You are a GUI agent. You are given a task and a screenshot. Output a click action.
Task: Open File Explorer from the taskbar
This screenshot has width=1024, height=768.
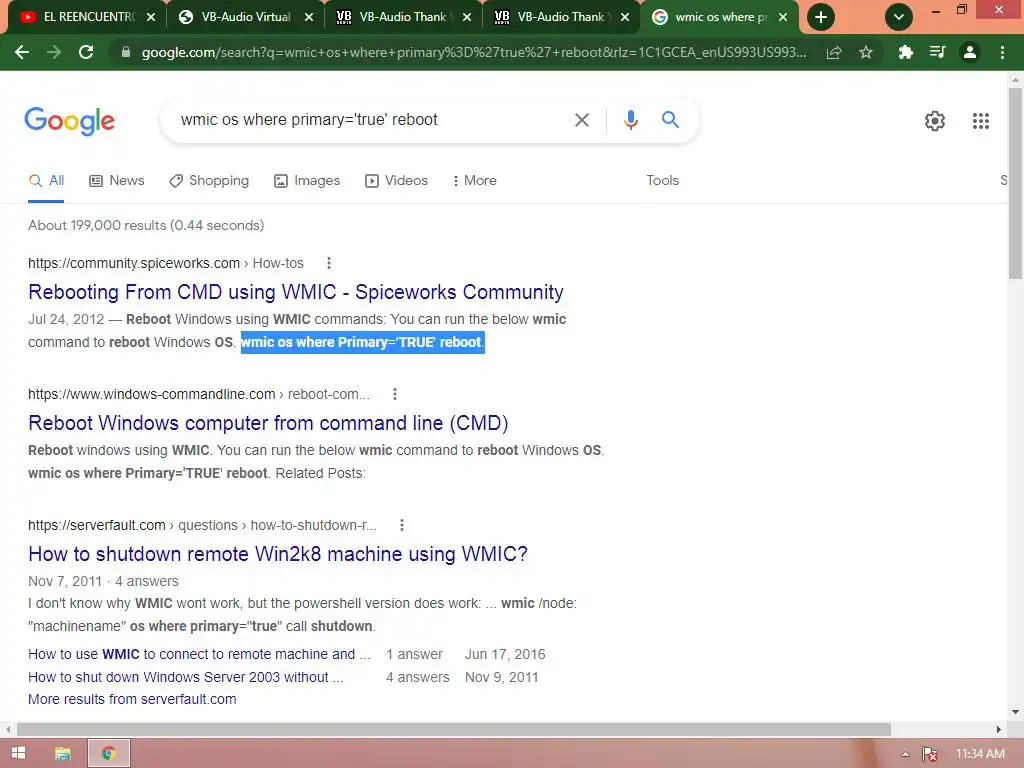(x=63, y=754)
